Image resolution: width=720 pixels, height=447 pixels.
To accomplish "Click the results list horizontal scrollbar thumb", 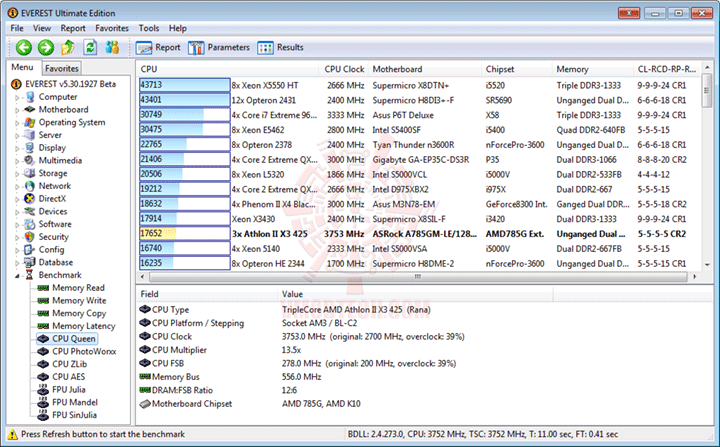I will [x=418, y=277].
